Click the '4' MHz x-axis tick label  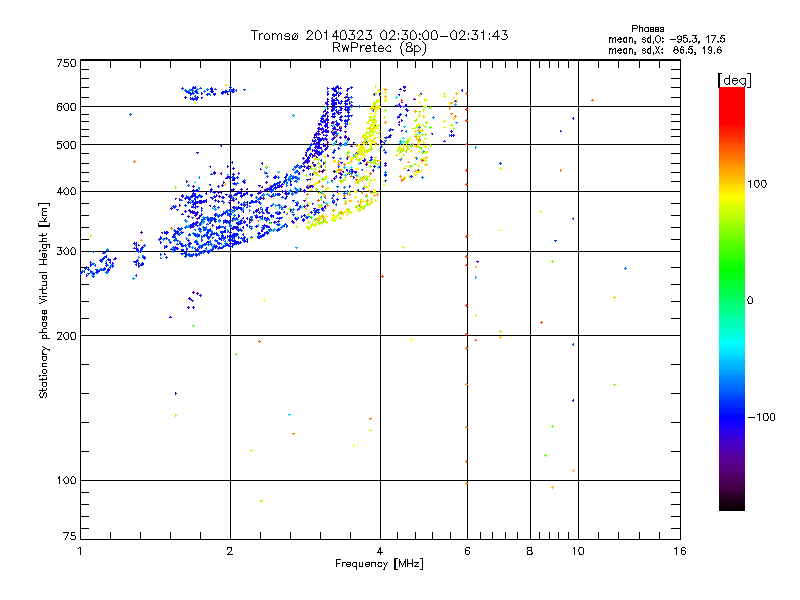tap(380, 551)
